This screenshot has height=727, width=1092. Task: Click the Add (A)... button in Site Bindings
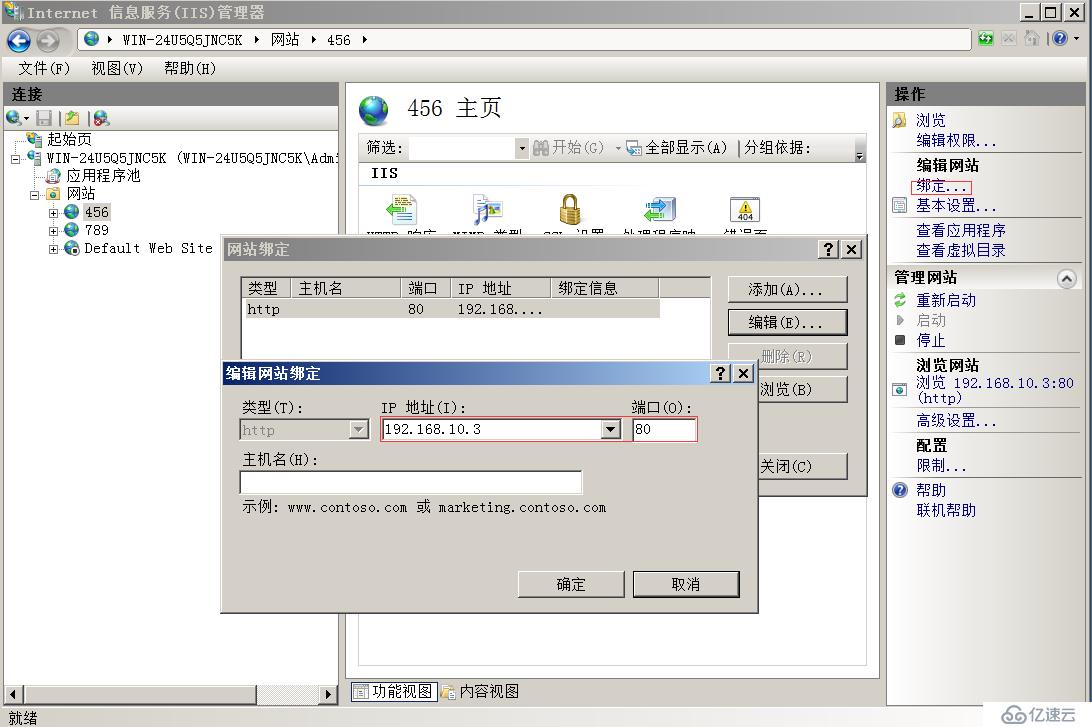(x=788, y=289)
